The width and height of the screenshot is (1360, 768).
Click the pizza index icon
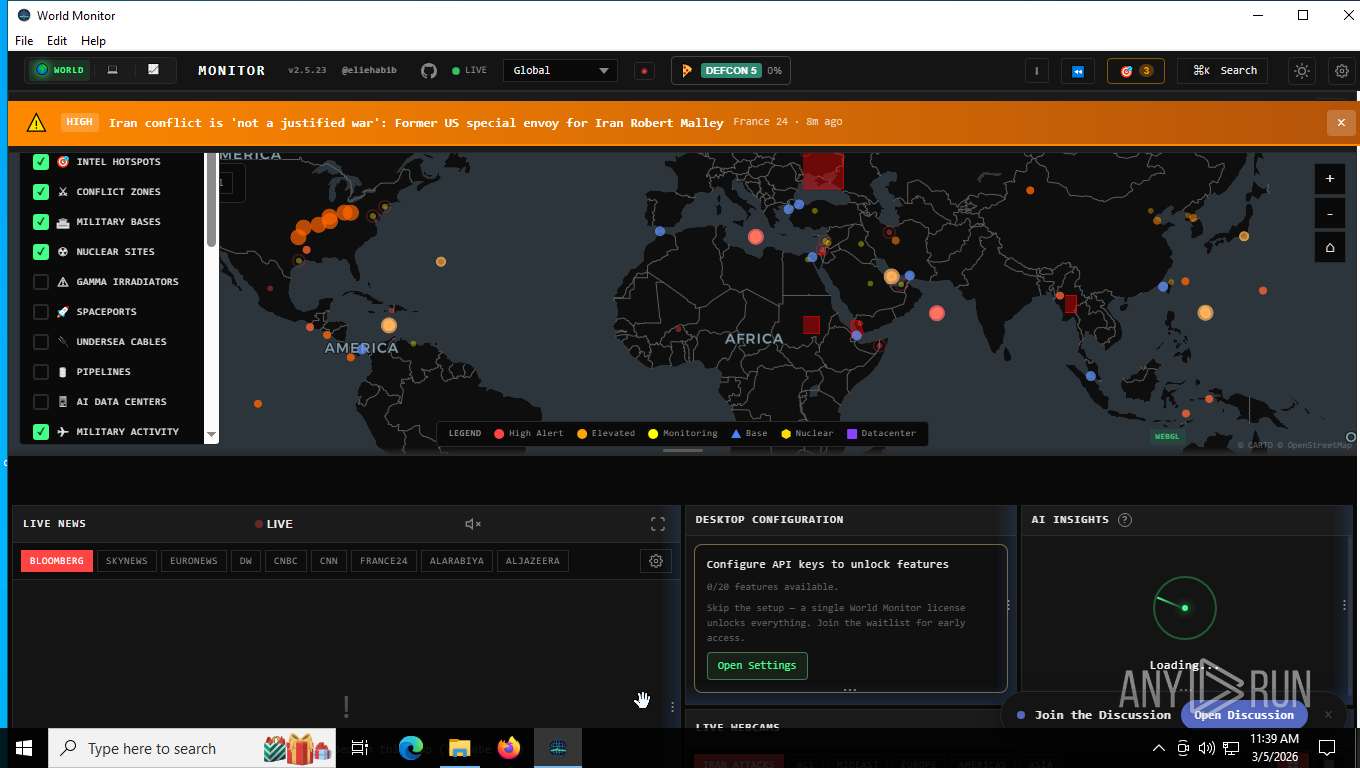687,70
